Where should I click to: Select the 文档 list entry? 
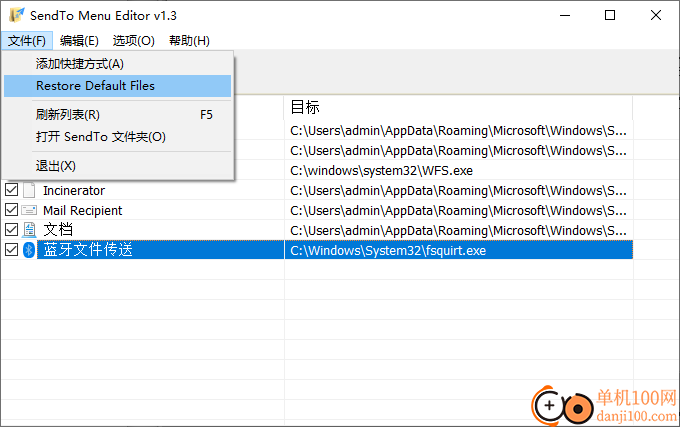coord(58,230)
